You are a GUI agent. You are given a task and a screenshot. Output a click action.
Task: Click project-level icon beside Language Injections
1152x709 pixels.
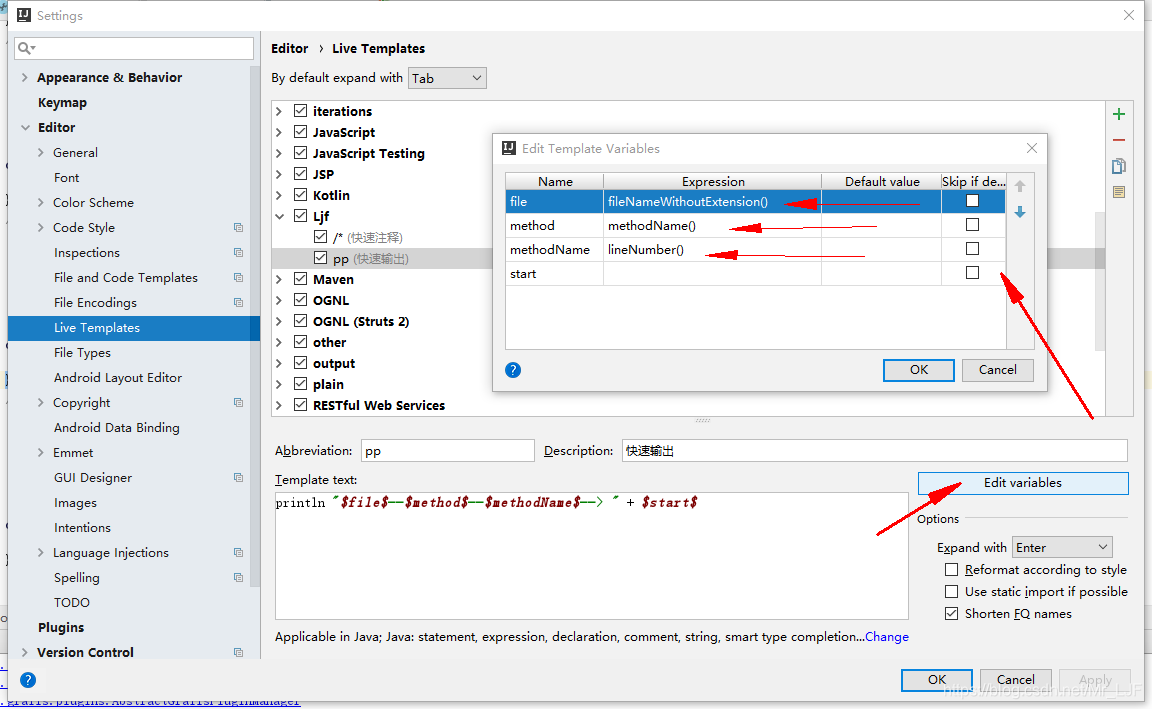[238, 553]
